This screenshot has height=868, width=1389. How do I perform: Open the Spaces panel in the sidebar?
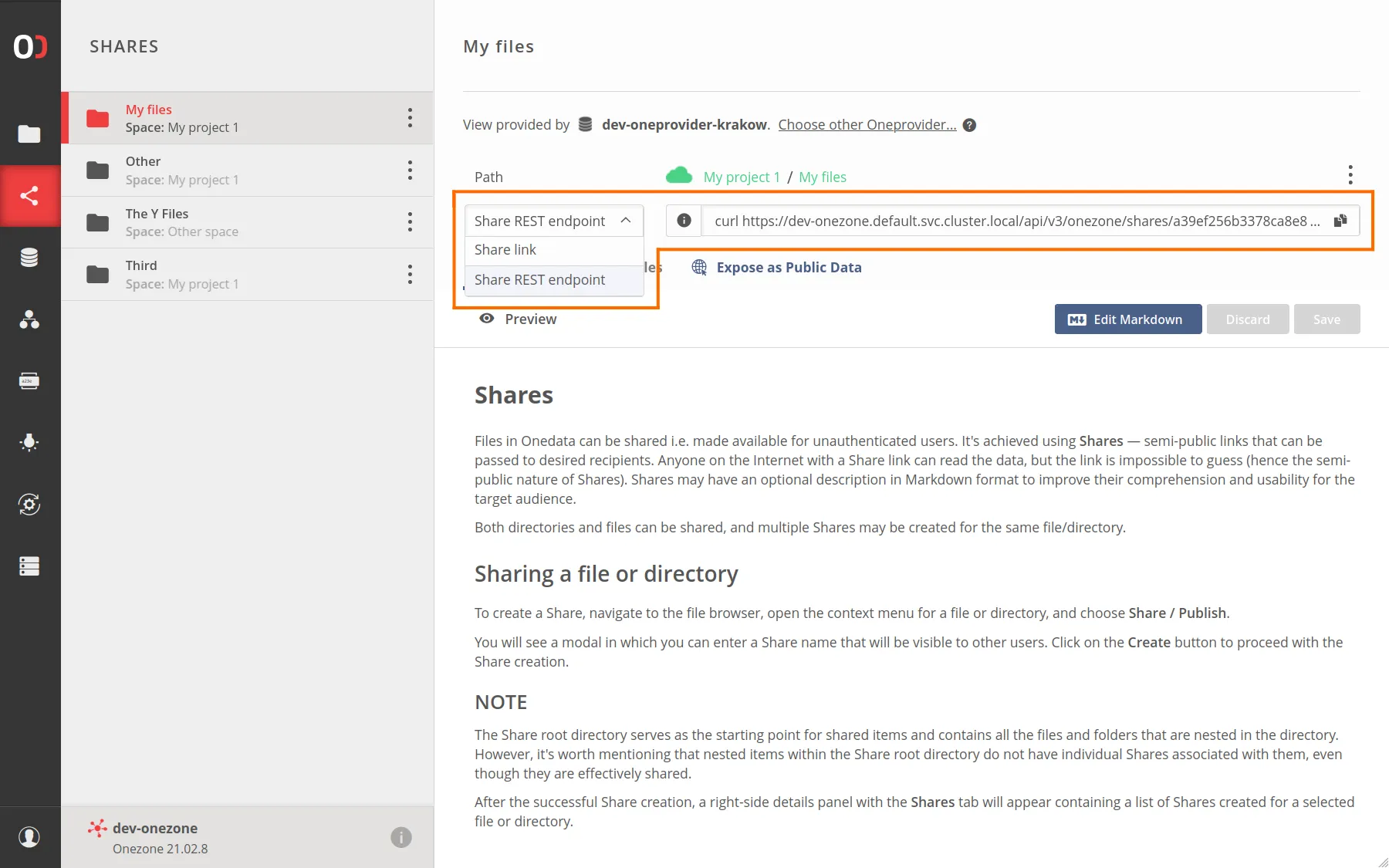click(30, 257)
